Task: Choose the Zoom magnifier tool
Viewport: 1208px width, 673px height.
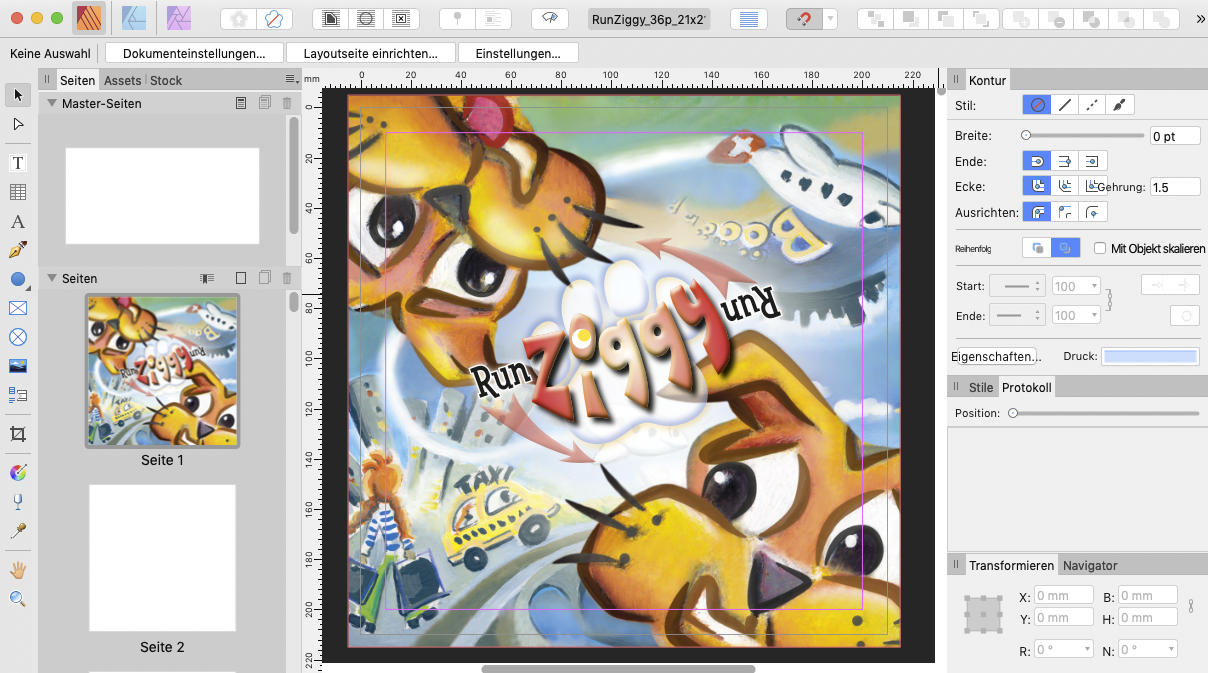Action: pyautogui.click(x=18, y=599)
